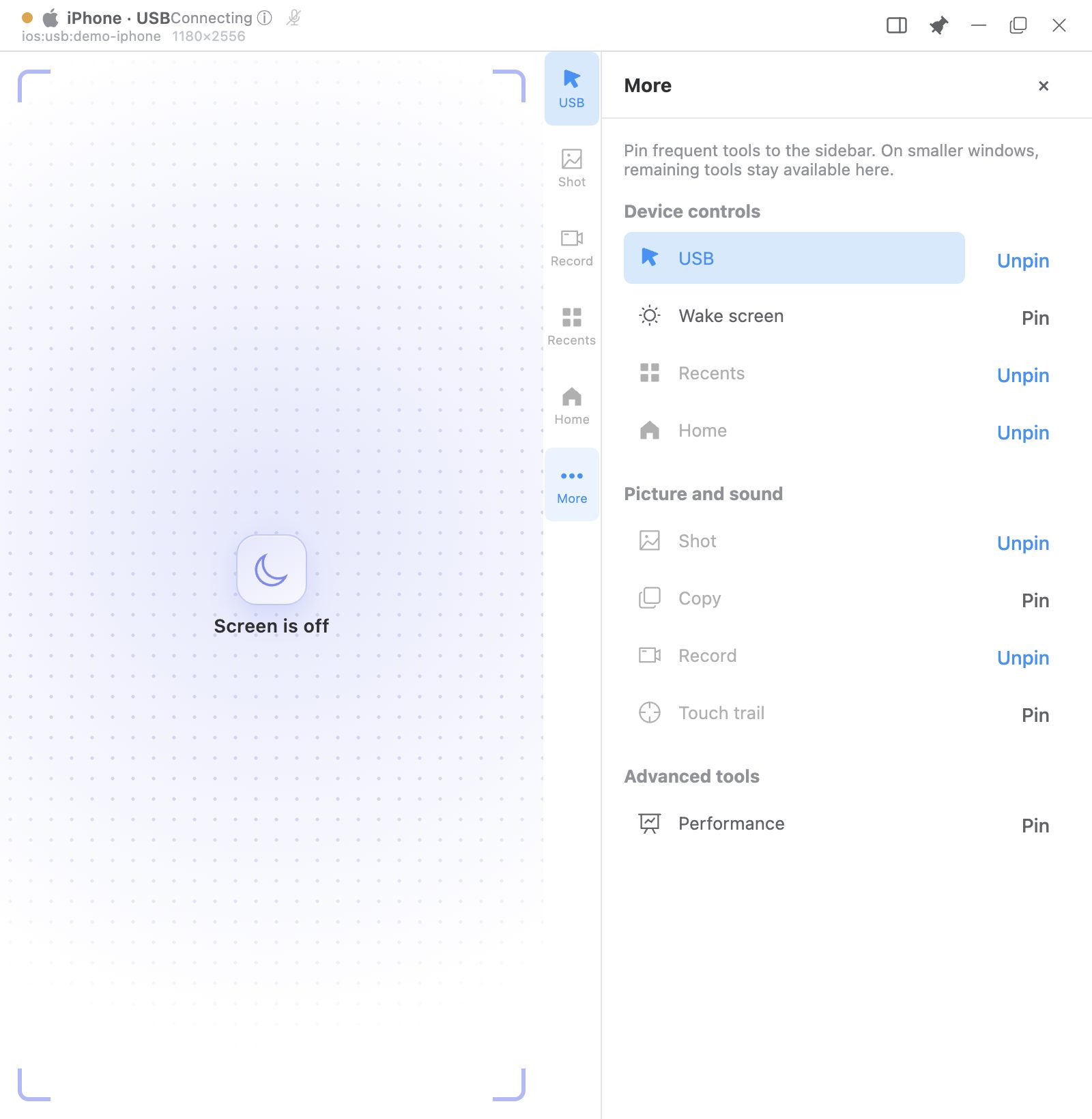1092x1119 pixels.
Task: Maximize the device window
Action: click(1018, 25)
